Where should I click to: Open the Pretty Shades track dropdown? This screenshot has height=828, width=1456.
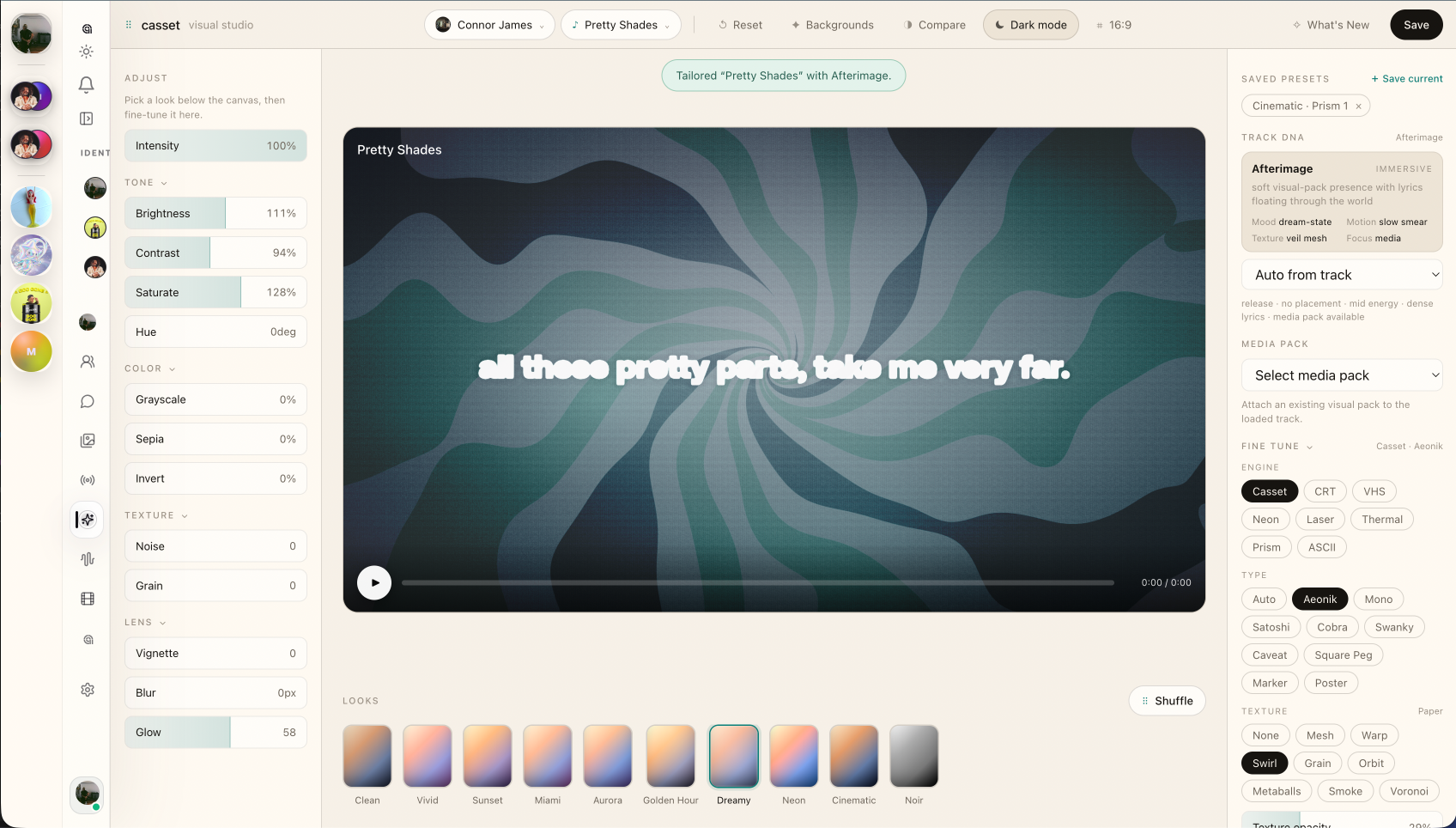[621, 25]
